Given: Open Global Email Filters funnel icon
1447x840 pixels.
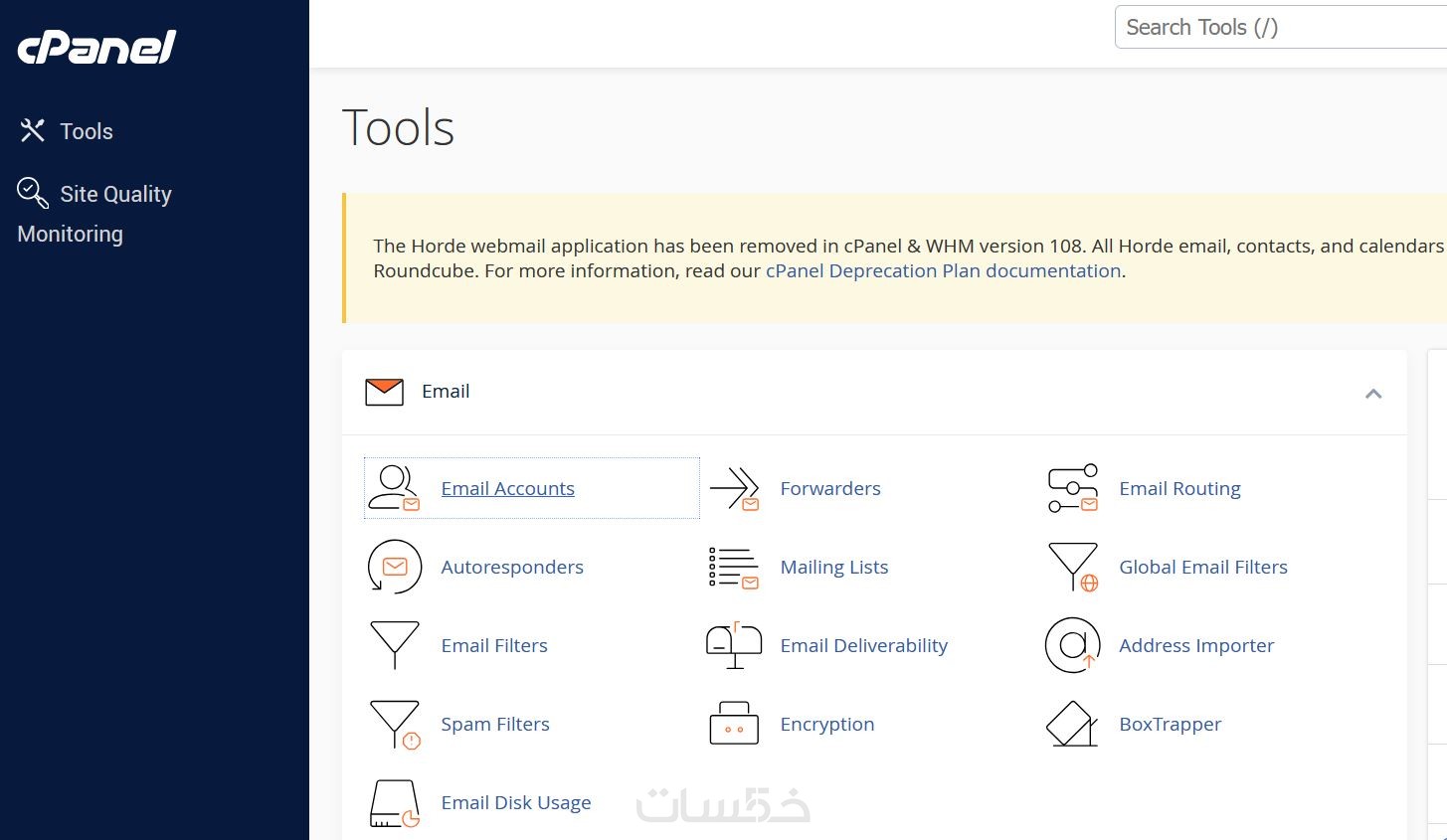Looking at the screenshot, I should click(x=1073, y=567).
